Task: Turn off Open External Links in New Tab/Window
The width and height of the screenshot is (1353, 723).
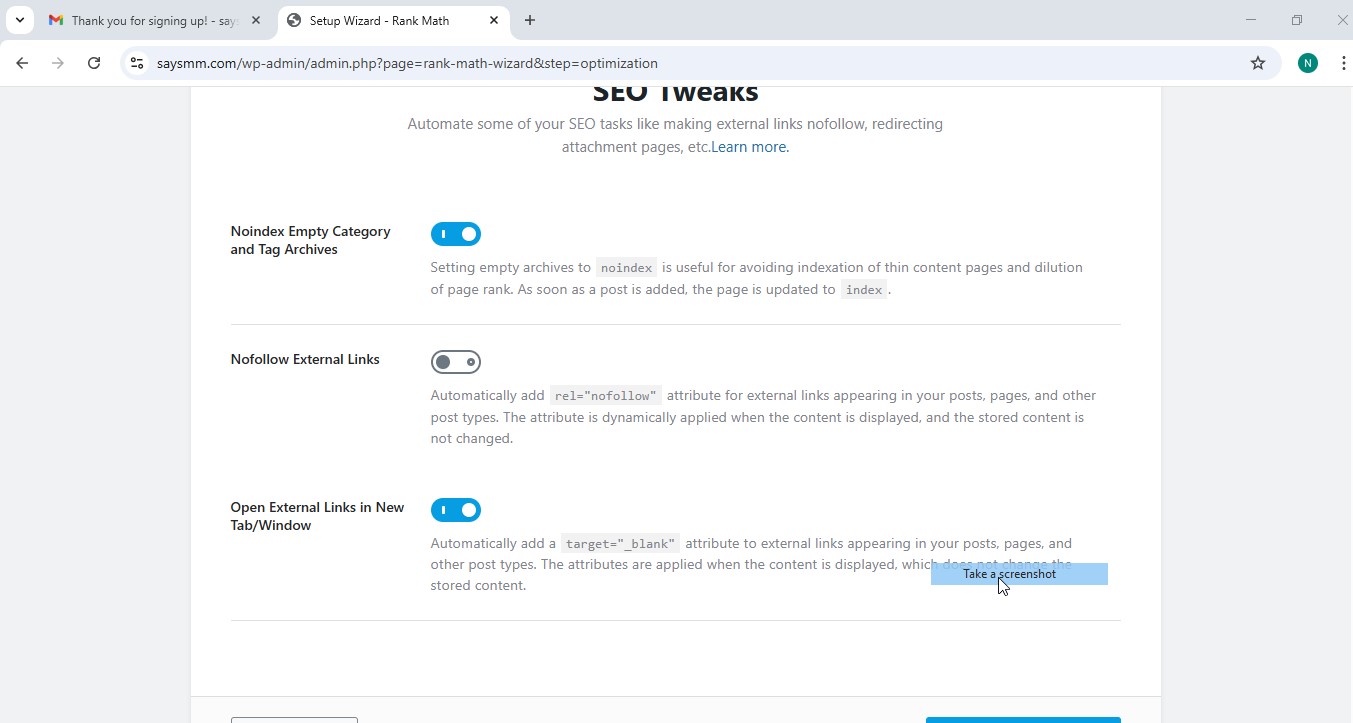Action: 456,510
